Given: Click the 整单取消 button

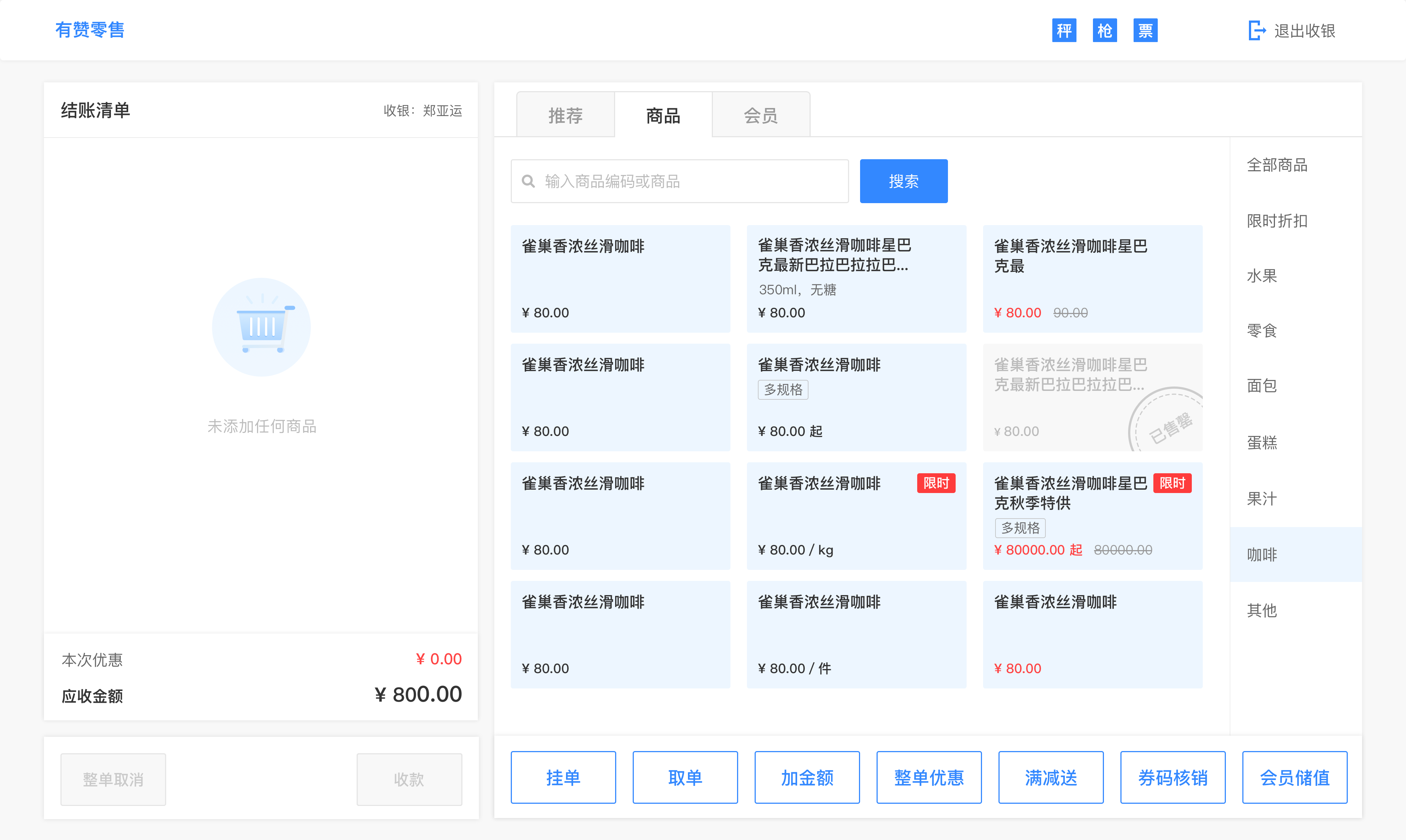Looking at the screenshot, I should click(113, 779).
